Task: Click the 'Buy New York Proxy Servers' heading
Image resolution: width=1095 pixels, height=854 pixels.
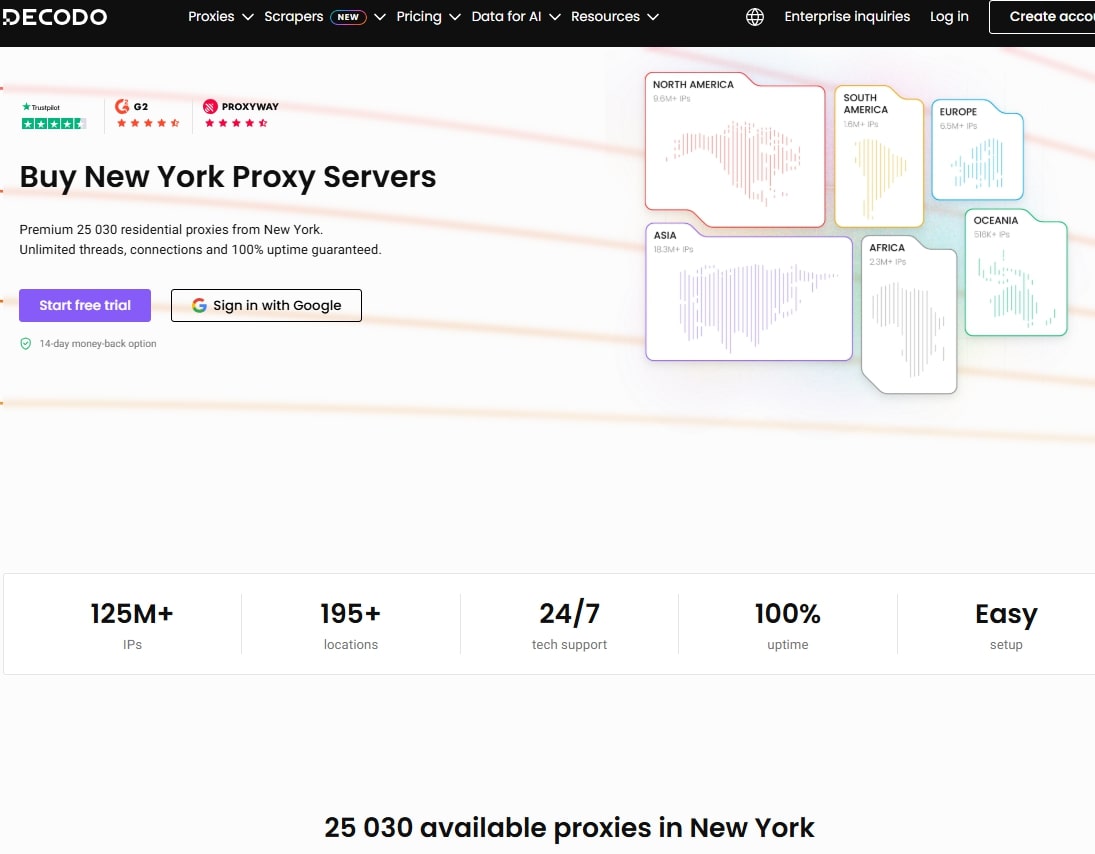Action: pos(228,177)
